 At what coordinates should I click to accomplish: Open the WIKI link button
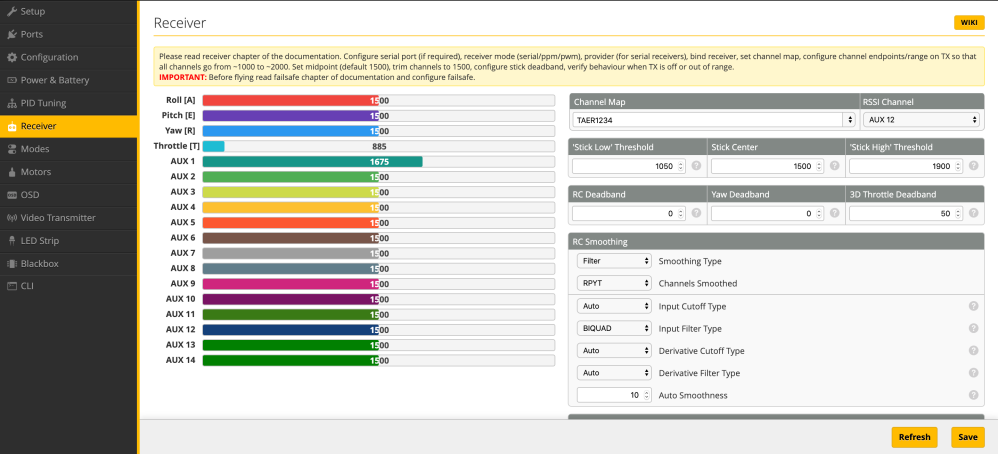969,22
